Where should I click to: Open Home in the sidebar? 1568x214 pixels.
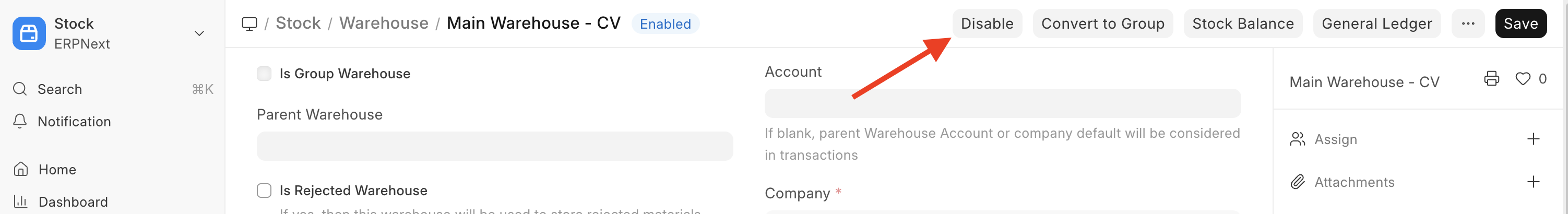click(56, 170)
